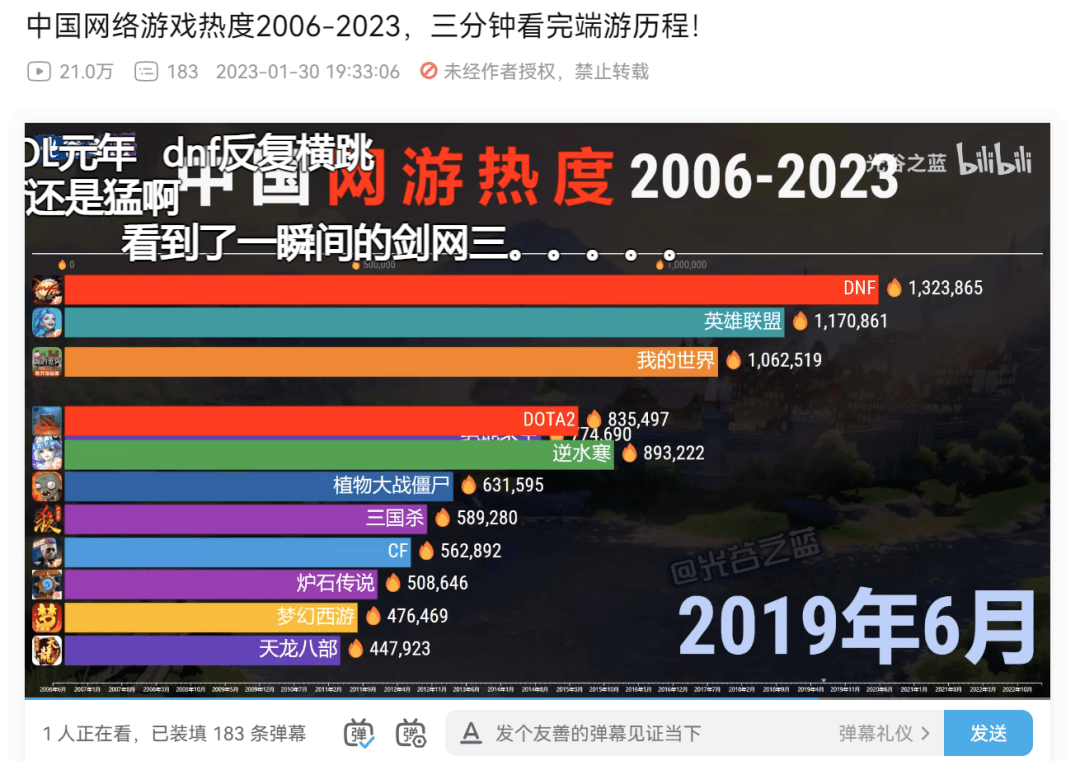This screenshot has height=761, width=1080.
Task: Click the danmaku count icon beside 183
Action: coord(146,72)
